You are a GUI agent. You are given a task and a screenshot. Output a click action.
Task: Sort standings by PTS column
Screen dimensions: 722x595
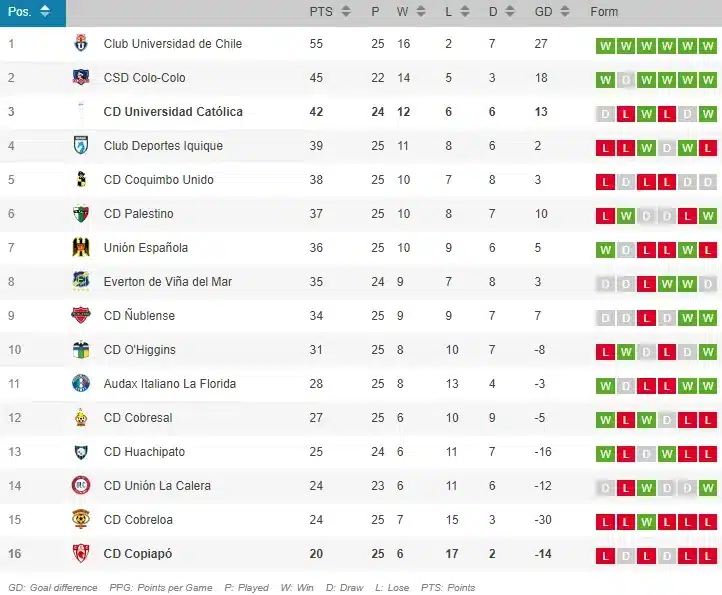[x=329, y=12]
